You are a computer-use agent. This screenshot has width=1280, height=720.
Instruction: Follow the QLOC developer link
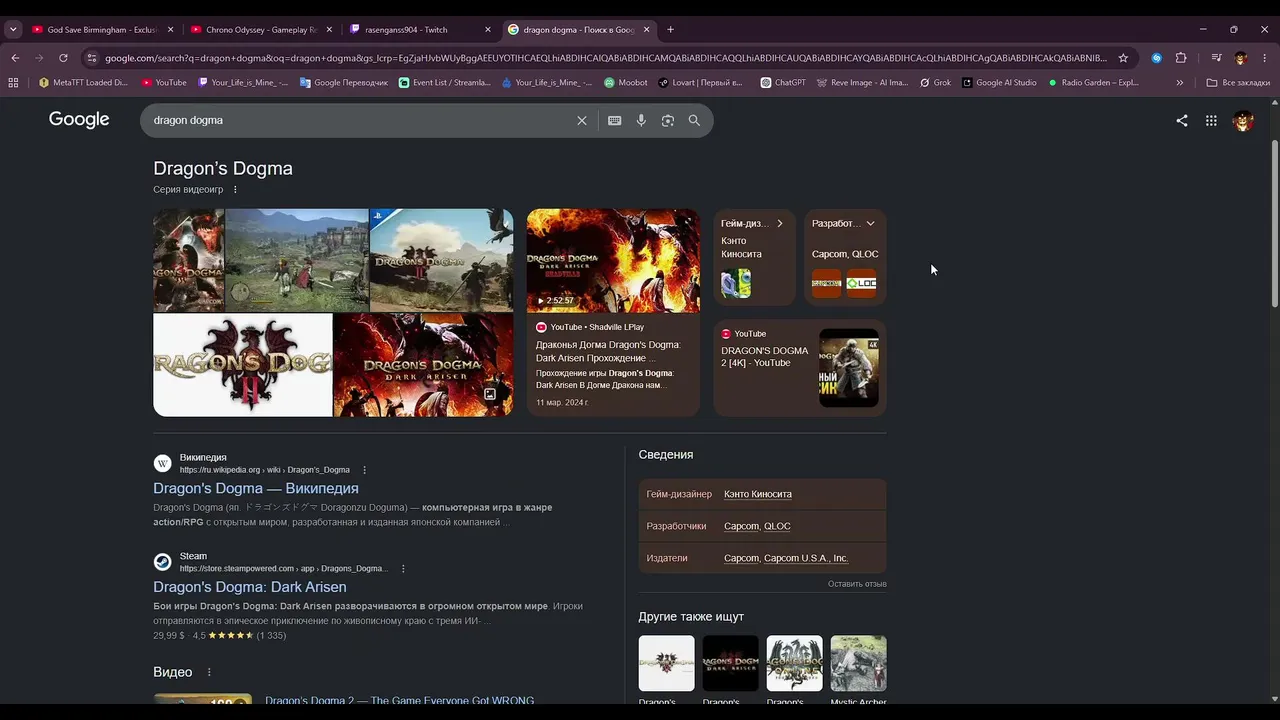tap(777, 527)
